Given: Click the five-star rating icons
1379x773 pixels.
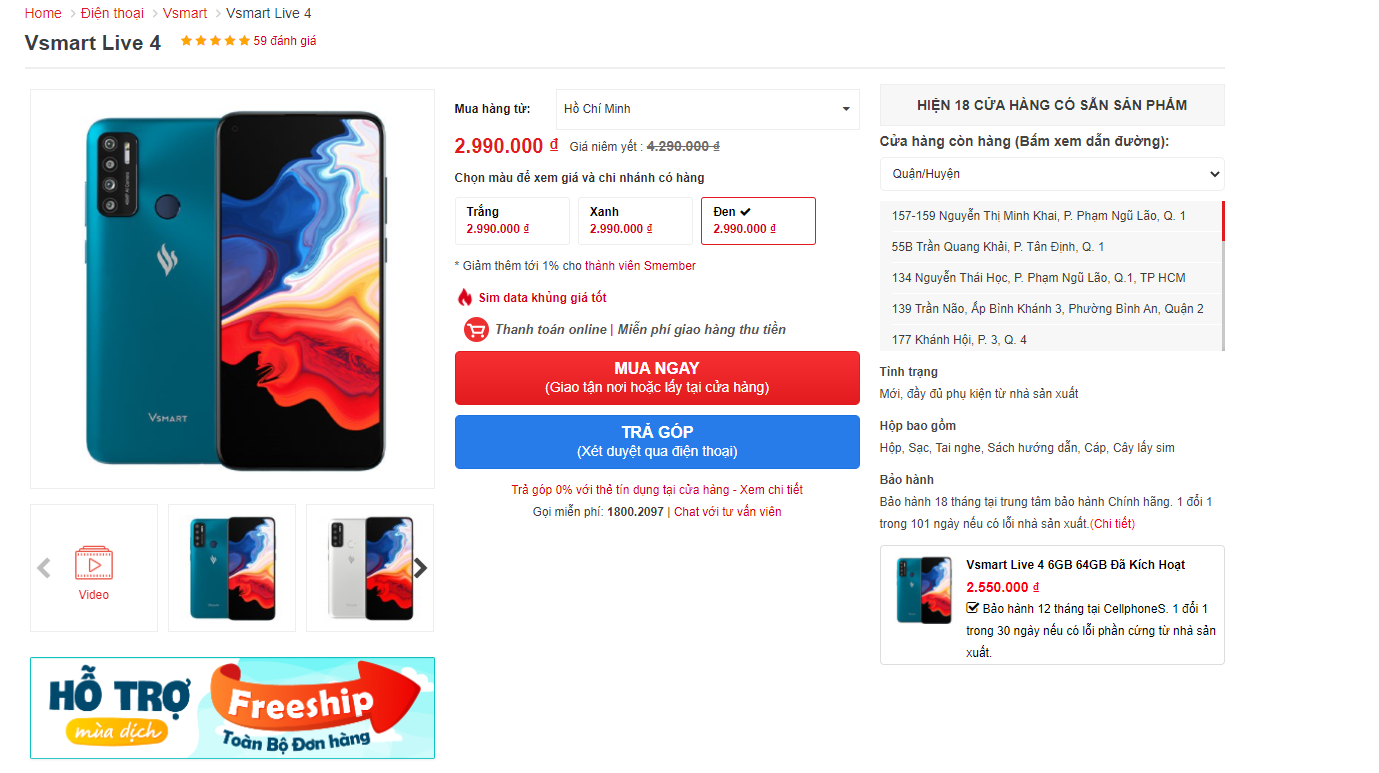Looking at the screenshot, I should [215, 41].
